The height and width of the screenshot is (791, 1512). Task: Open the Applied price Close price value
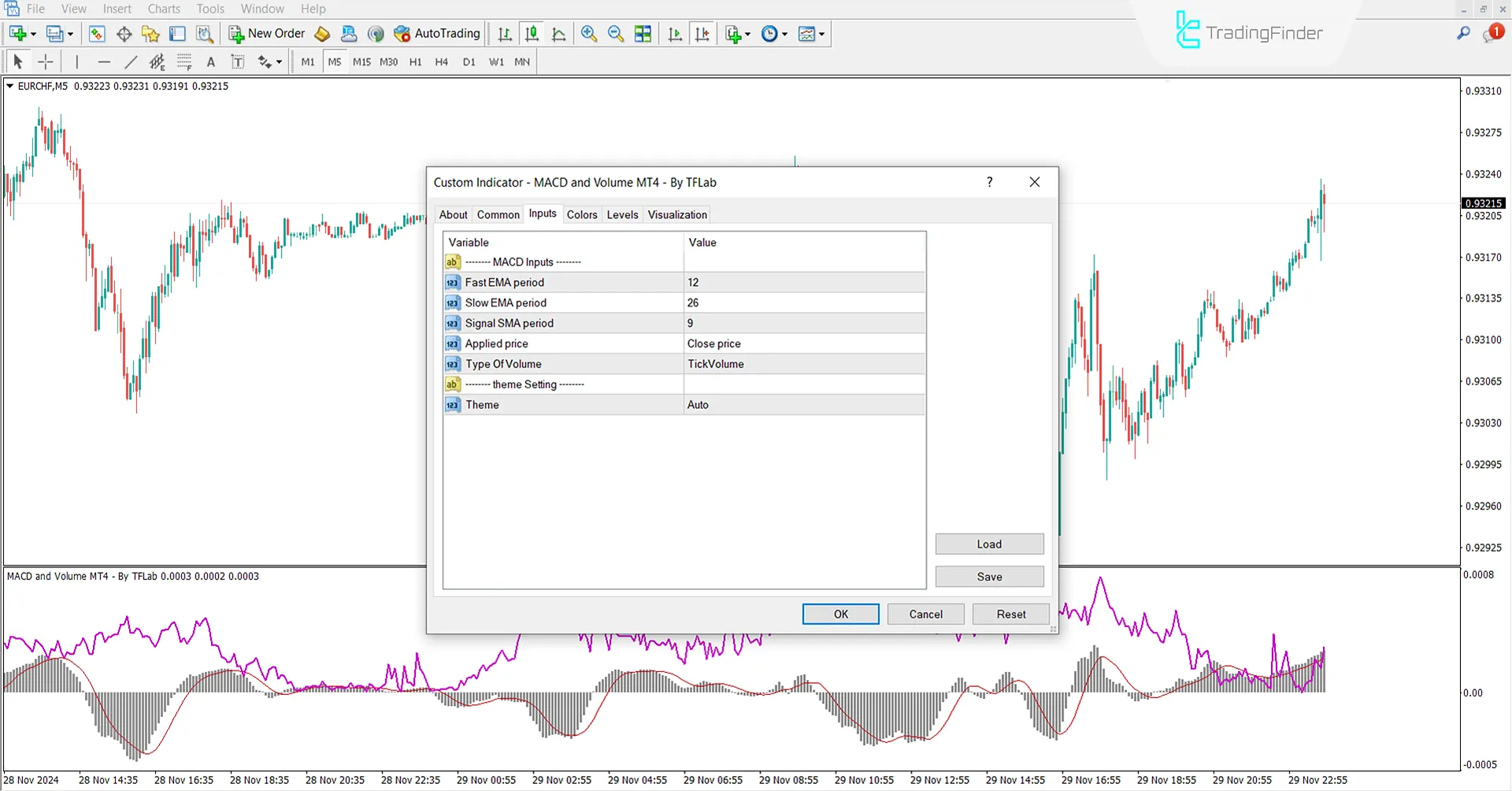[x=804, y=344]
